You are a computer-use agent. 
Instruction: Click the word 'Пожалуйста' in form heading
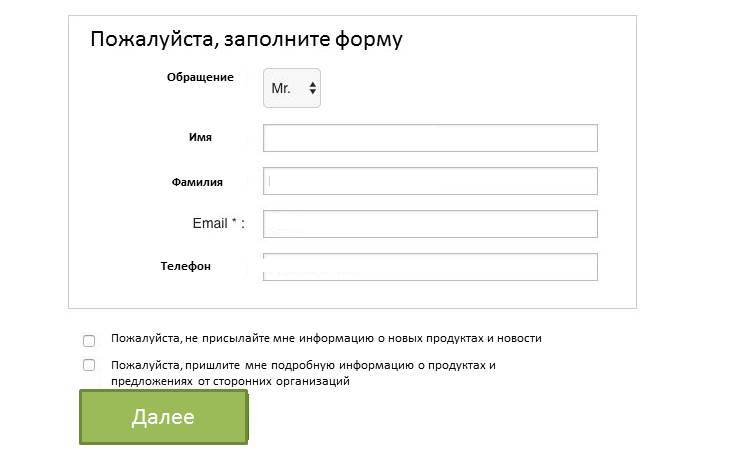coord(154,40)
